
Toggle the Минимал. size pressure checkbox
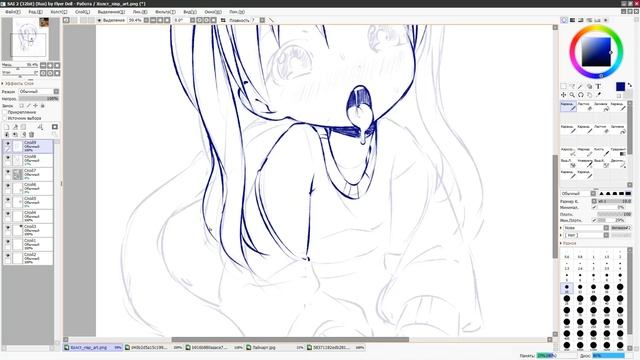tap(594, 207)
